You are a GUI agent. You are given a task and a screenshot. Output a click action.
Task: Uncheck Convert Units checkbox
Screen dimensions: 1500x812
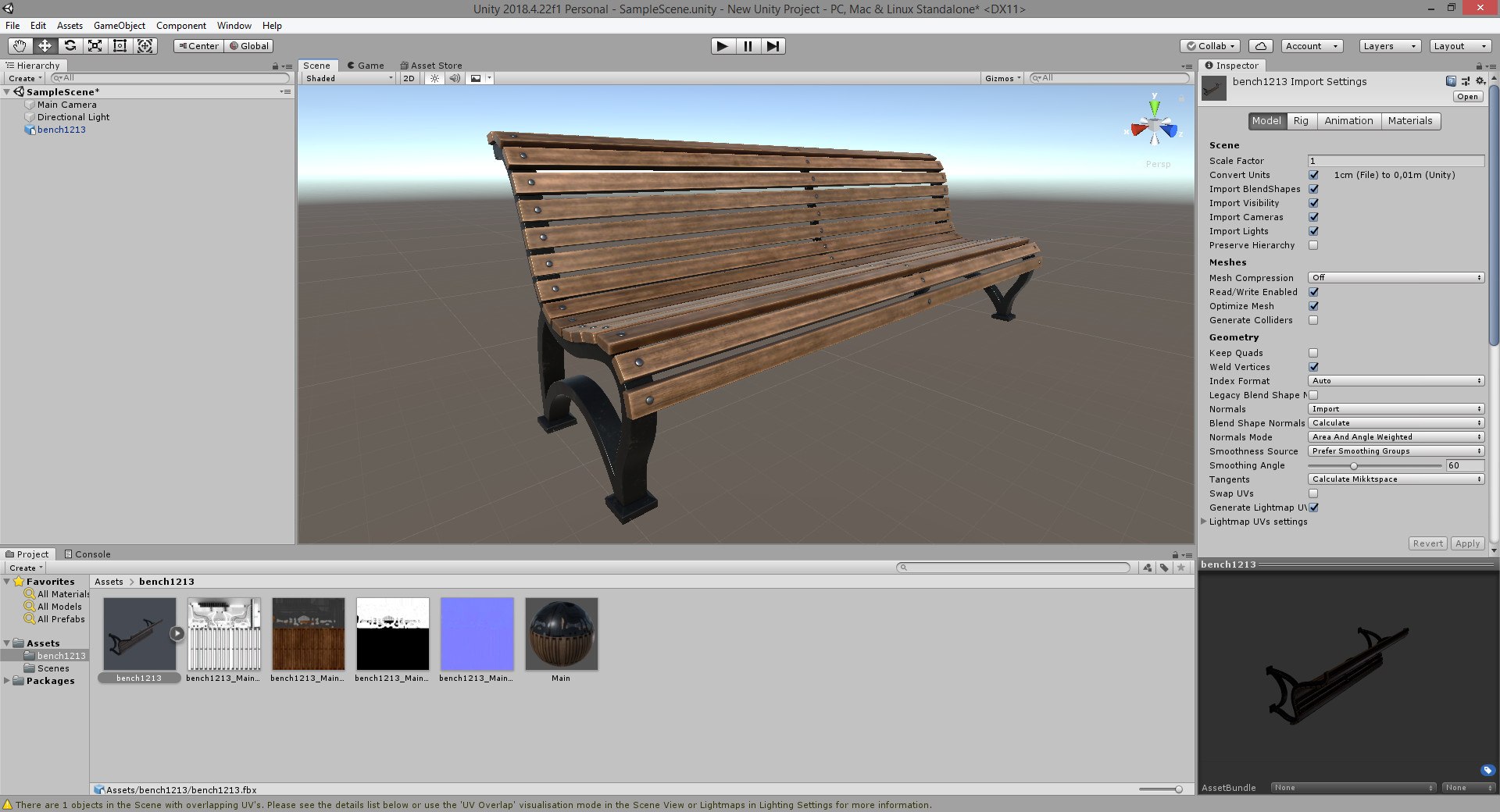[1313, 175]
